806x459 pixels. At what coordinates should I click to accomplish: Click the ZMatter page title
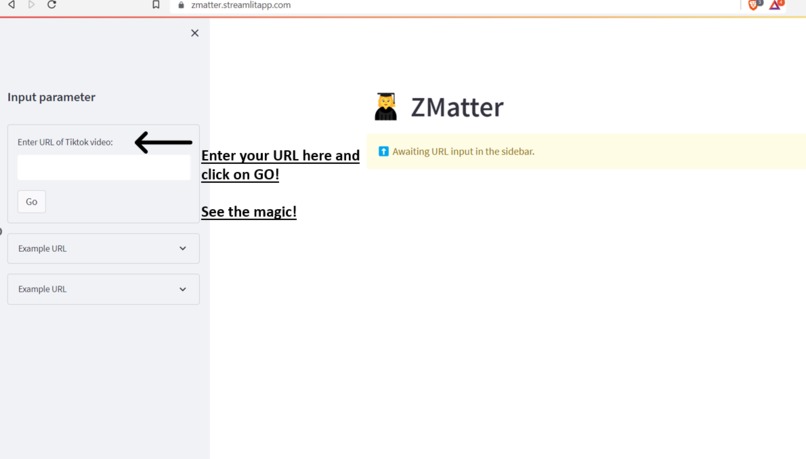click(x=457, y=107)
